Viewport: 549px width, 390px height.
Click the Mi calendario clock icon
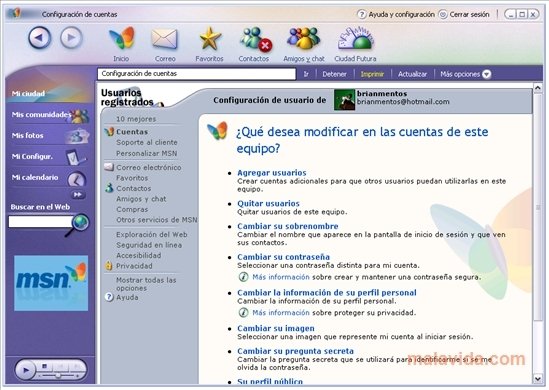[x=76, y=179]
